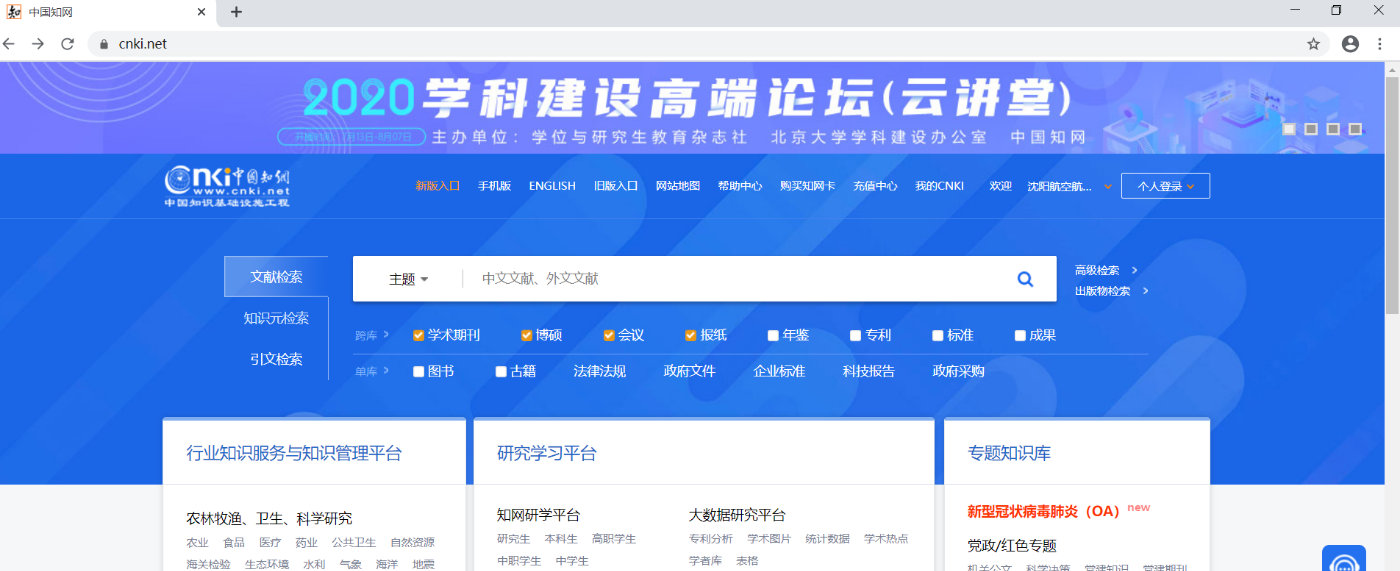Click 新版入口 in the top menu
Screen dimensions: 1400x571
pyautogui.click(x=438, y=186)
